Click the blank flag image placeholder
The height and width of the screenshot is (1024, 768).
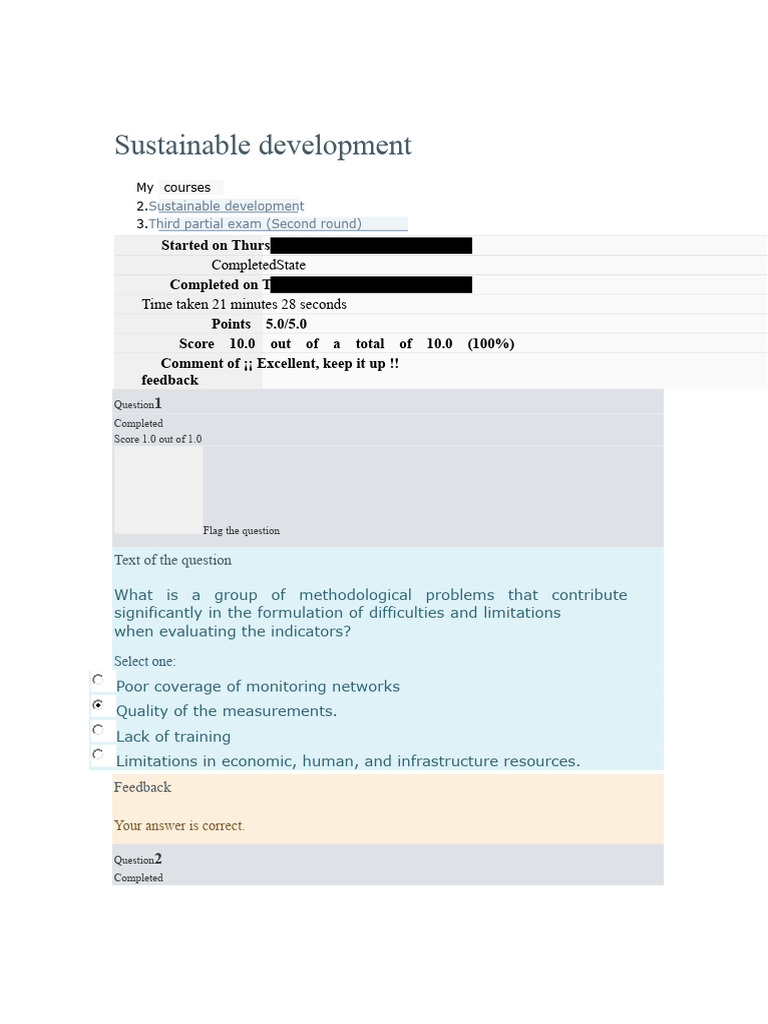(x=158, y=490)
